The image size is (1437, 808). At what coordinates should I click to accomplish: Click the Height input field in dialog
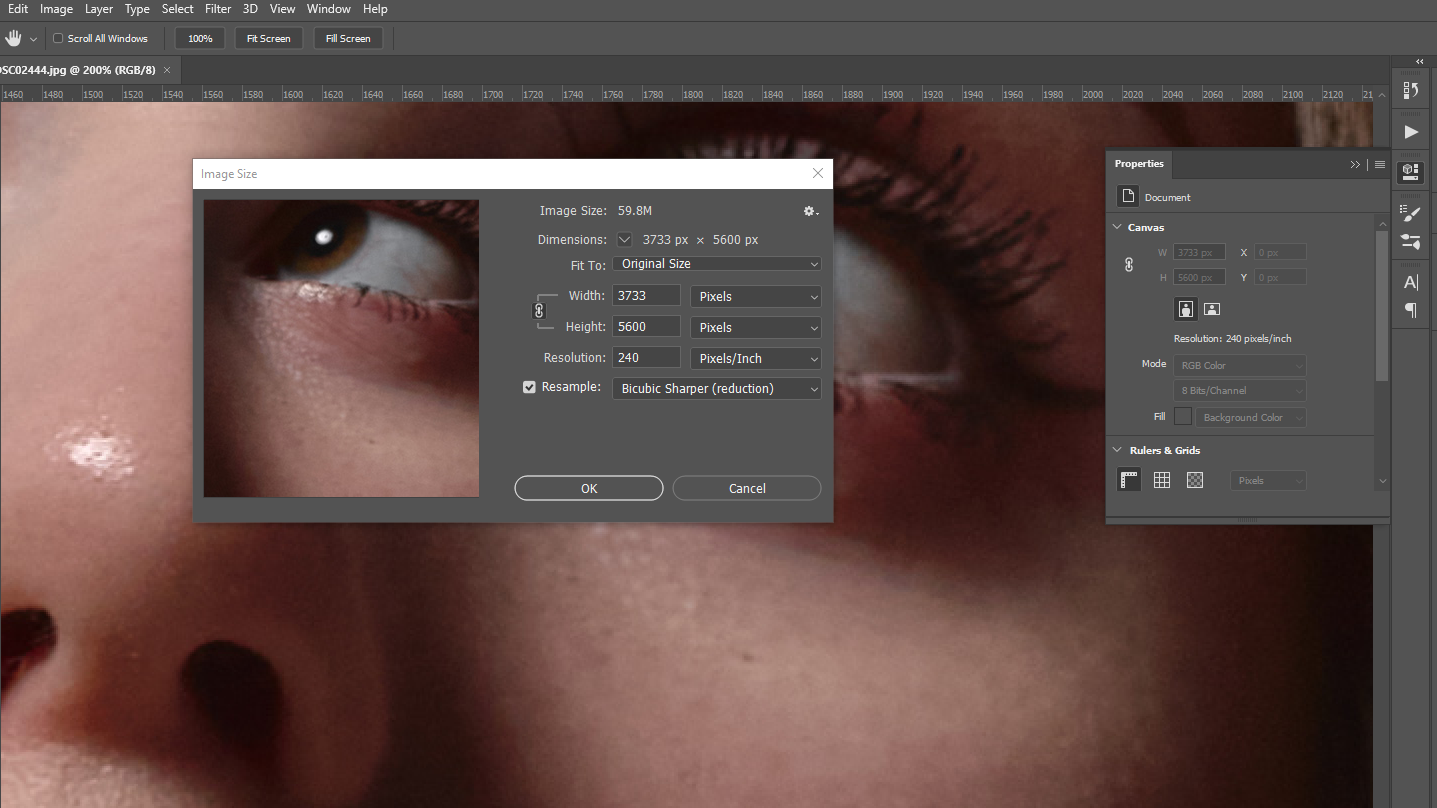coord(646,327)
